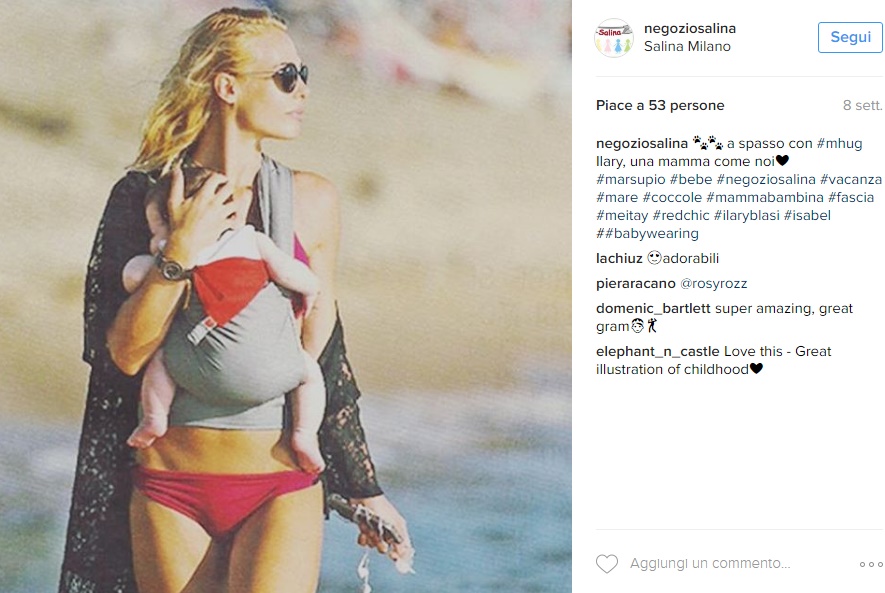This screenshot has height=593, width=885.
Task: Follow the account with Segui button
Action: click(850, 37)
